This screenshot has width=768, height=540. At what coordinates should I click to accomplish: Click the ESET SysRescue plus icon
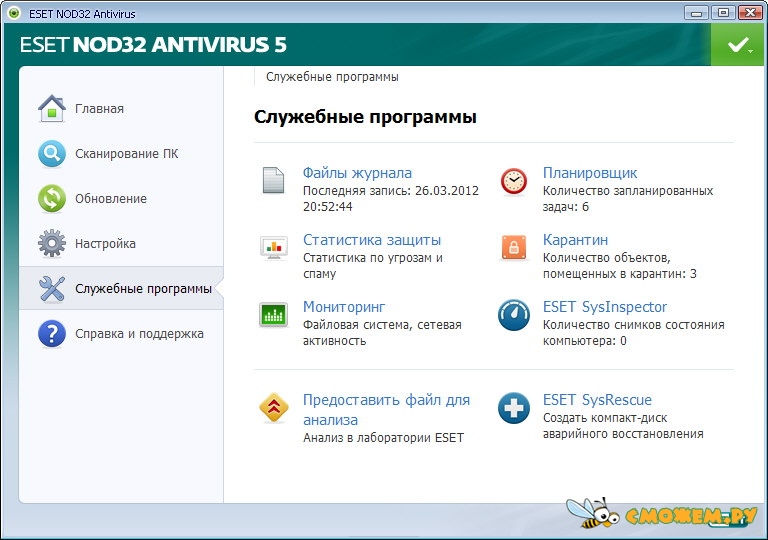514,408
